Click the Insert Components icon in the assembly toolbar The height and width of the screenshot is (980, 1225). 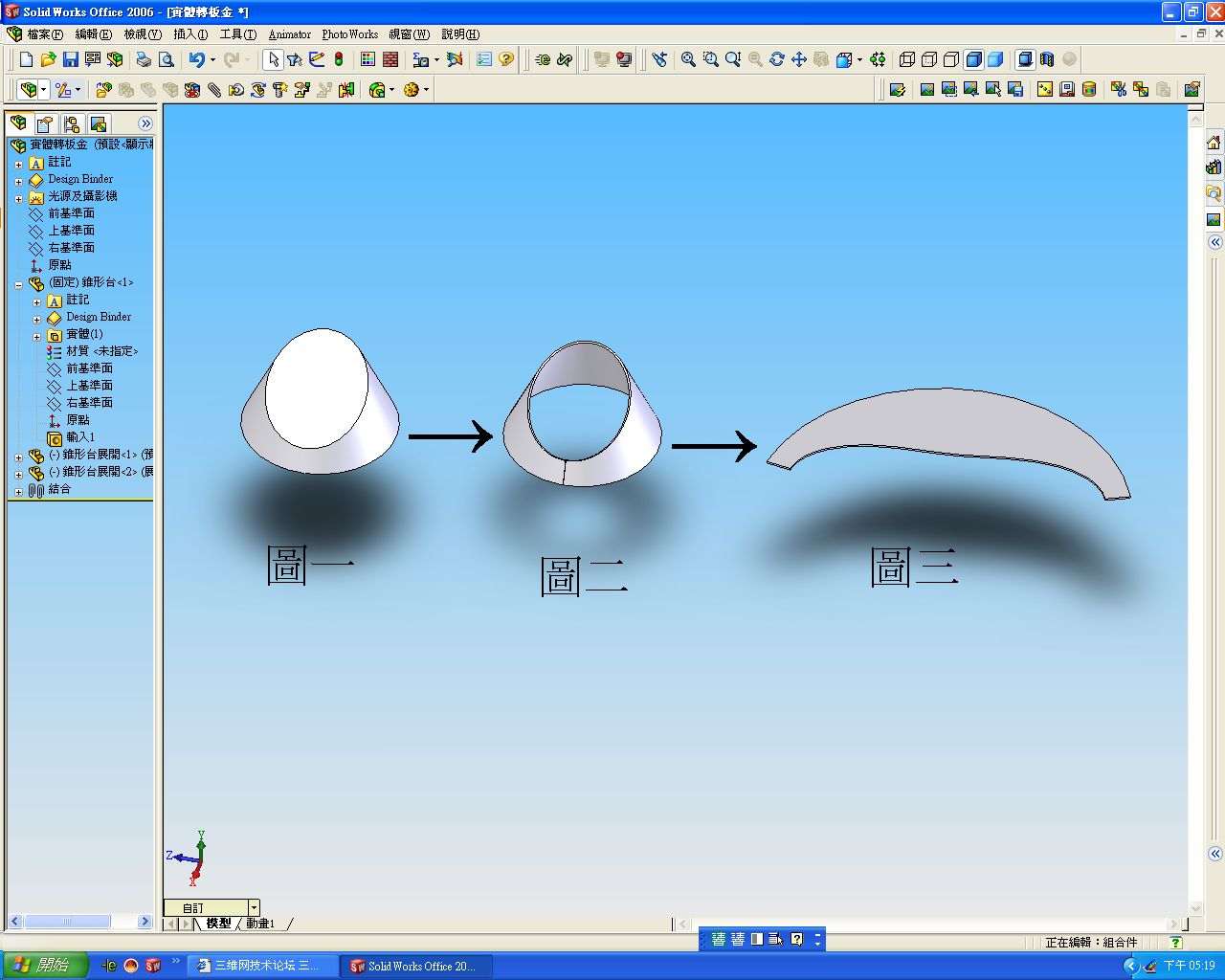(103, 90)
